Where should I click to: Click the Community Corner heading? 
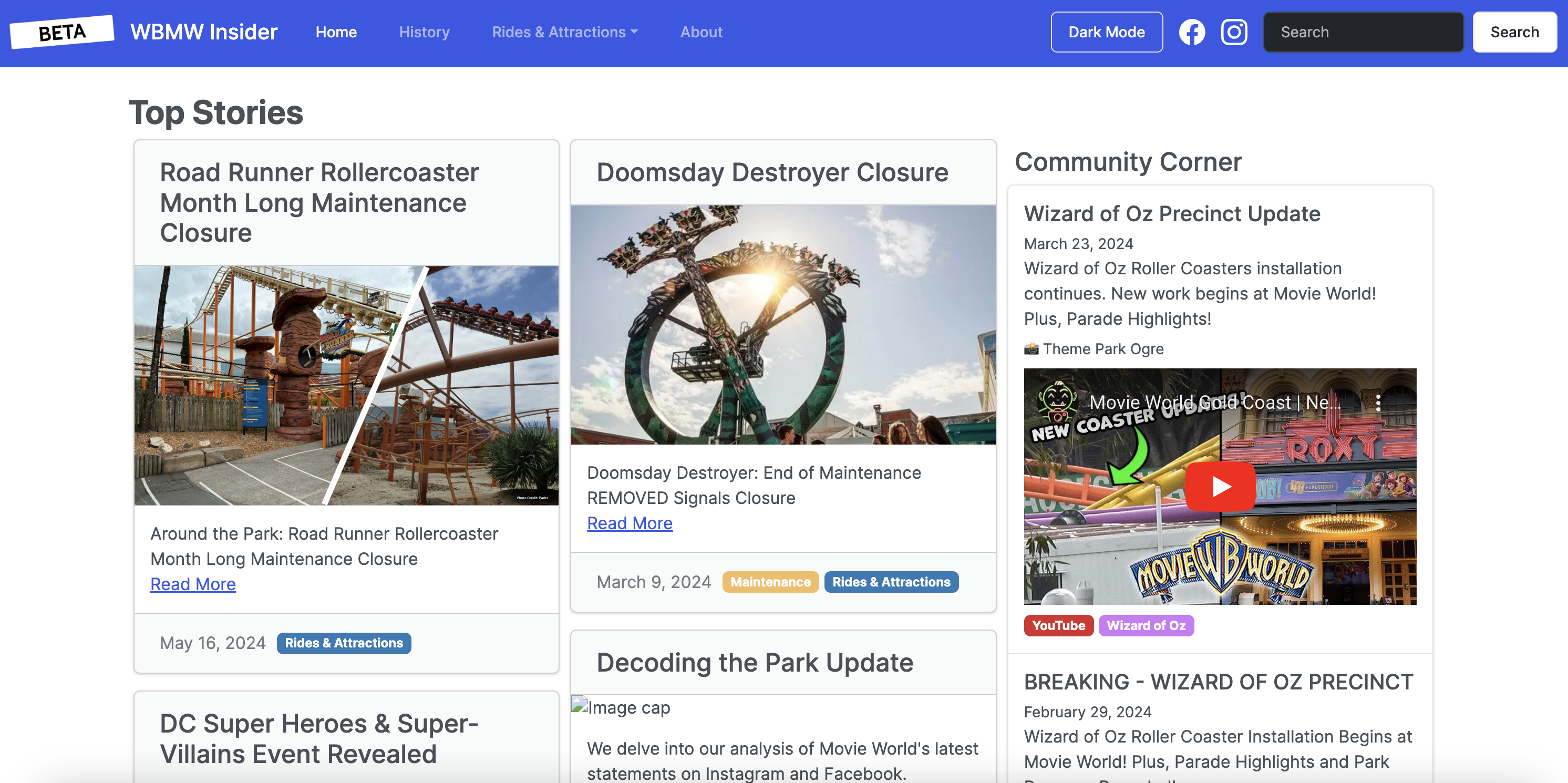(1128, 161)
